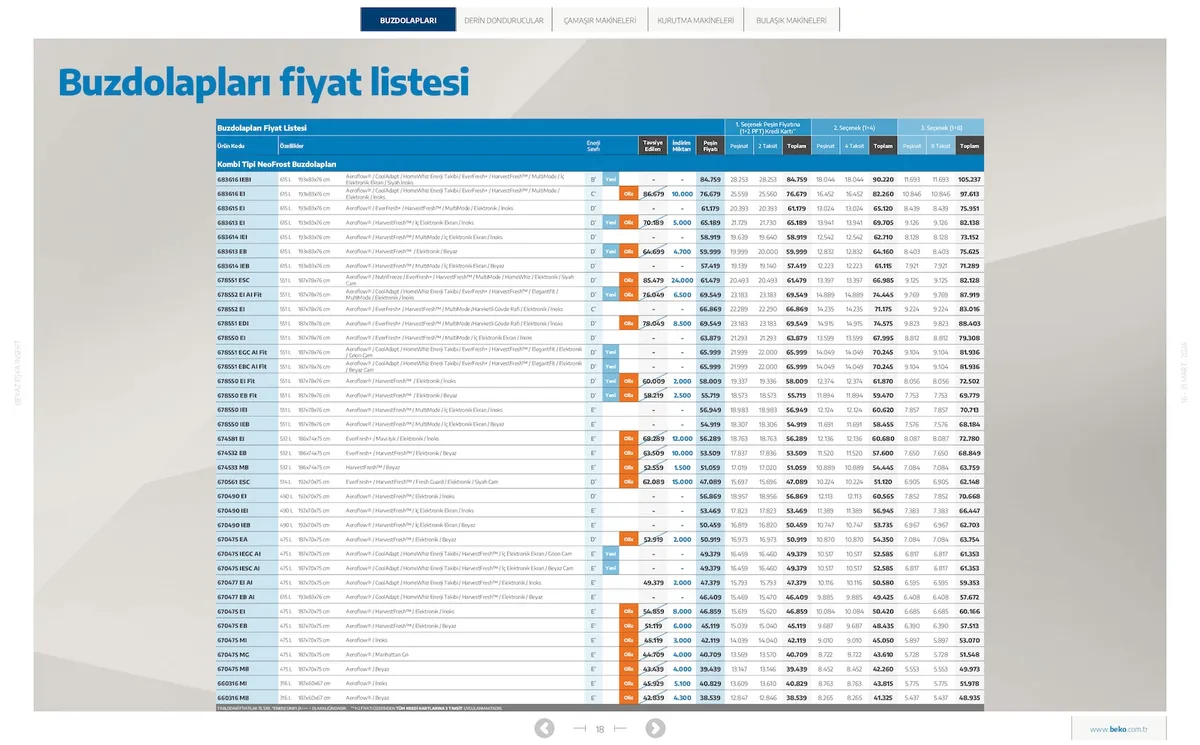Image resolution: width=1200 pixels, height=745 pixels.
Task: Click the Peşin Fiyatı column header
Action: [710, 146]
